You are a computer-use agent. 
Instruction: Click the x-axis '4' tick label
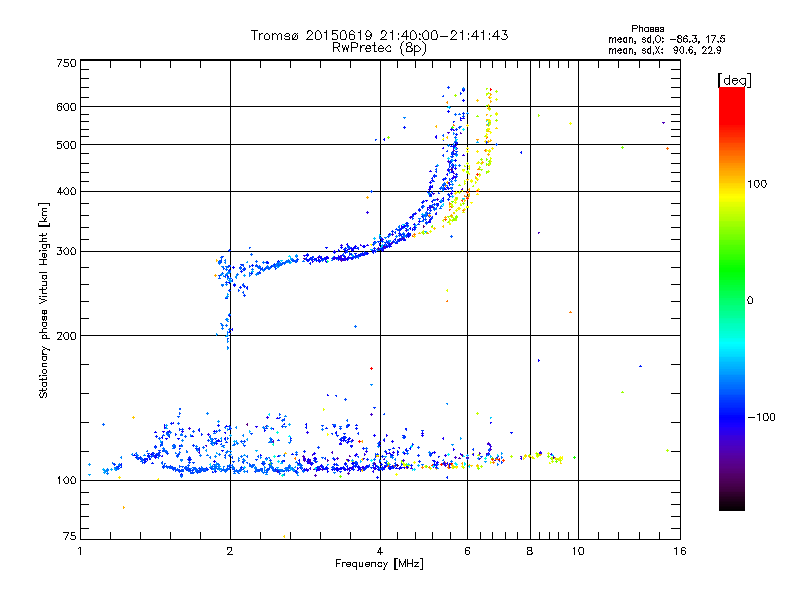tap(380, 551)
